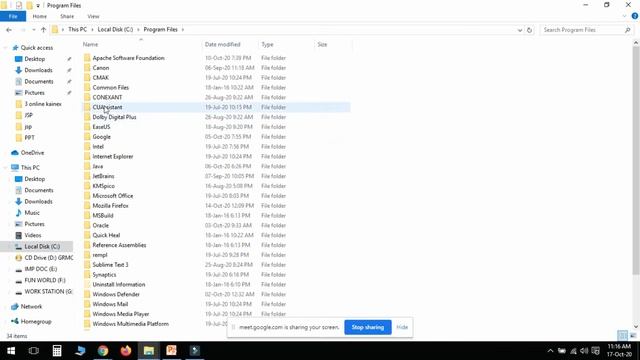
Task: Open the Windows Start menu
Action: coord(11,351)
